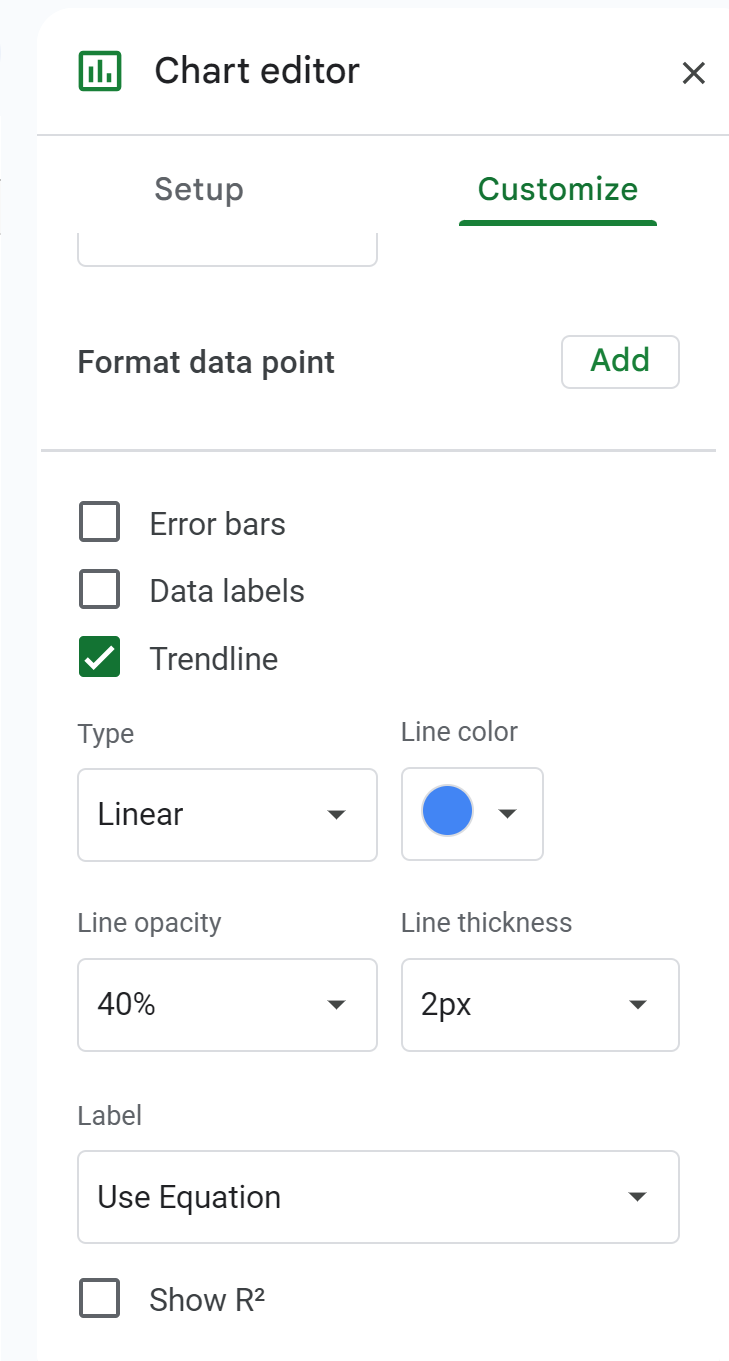The width and height of the screenshot is (729, 1361).
Task: Disable the Trendline option
Action: (99, 658)
